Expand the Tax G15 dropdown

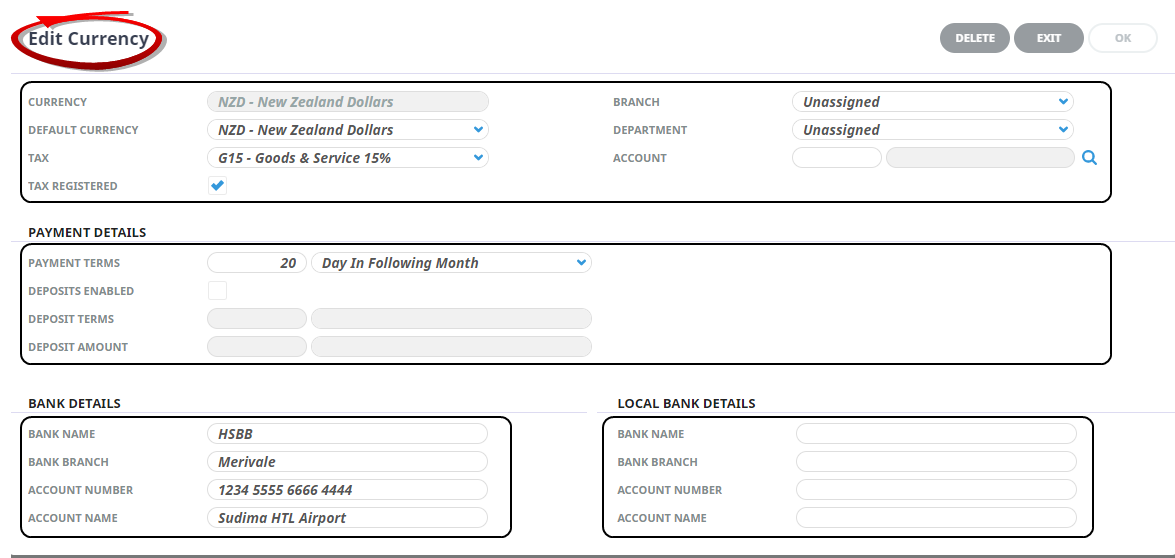(347, 158)
